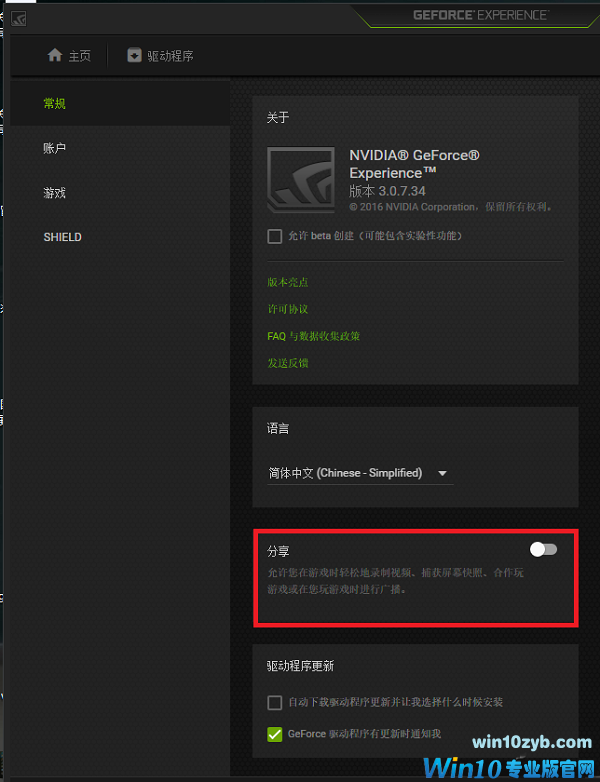Viewport: 600px width, 782px height.
Task: Check the auto-download driver updates checkbox
Action: click(275, 703)
